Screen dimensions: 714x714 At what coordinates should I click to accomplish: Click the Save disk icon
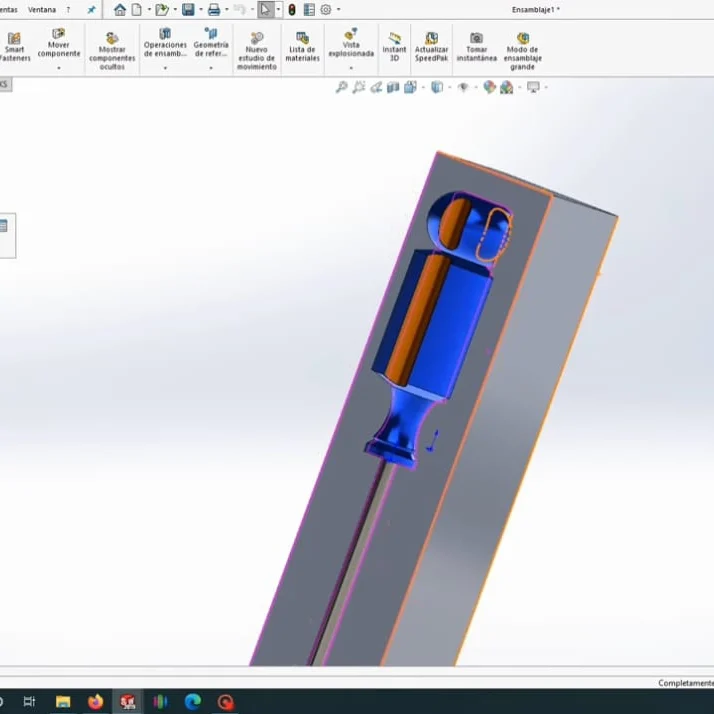pyautogui.click(x=188, y=10)
